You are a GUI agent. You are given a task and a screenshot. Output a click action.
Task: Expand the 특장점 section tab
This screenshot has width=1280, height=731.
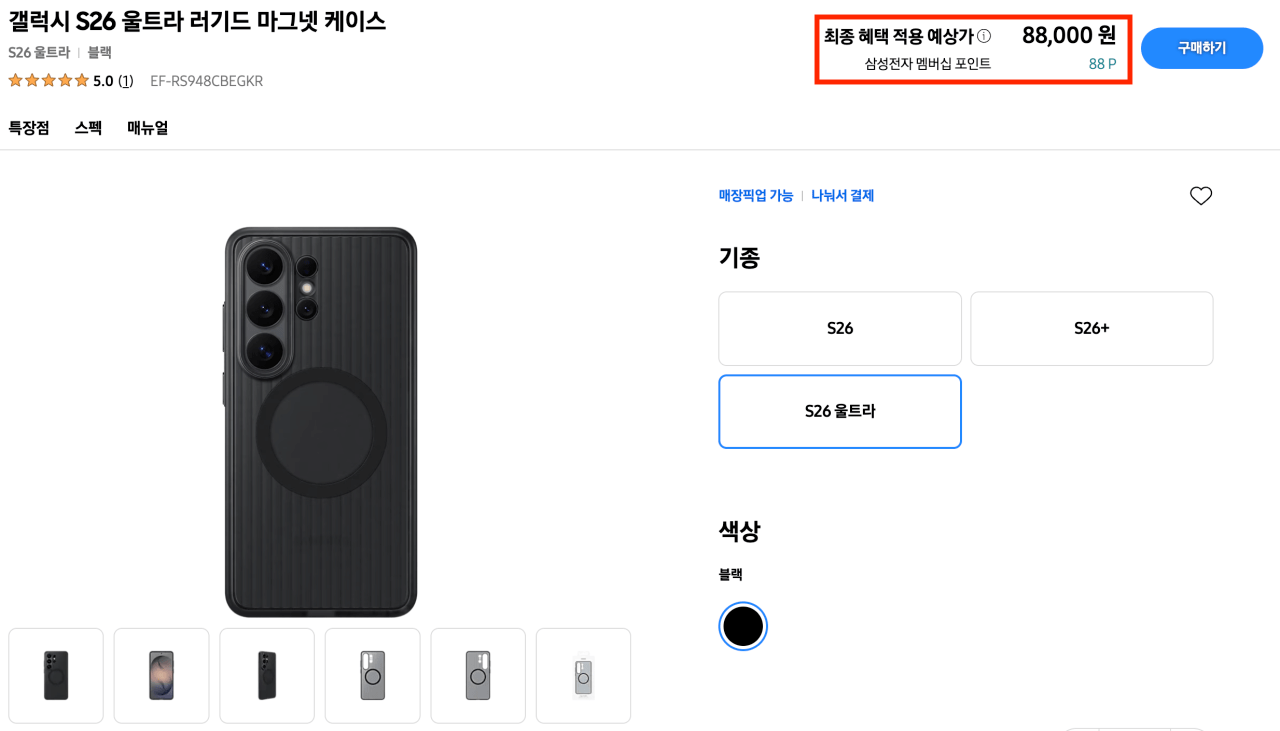pos(29,127)
